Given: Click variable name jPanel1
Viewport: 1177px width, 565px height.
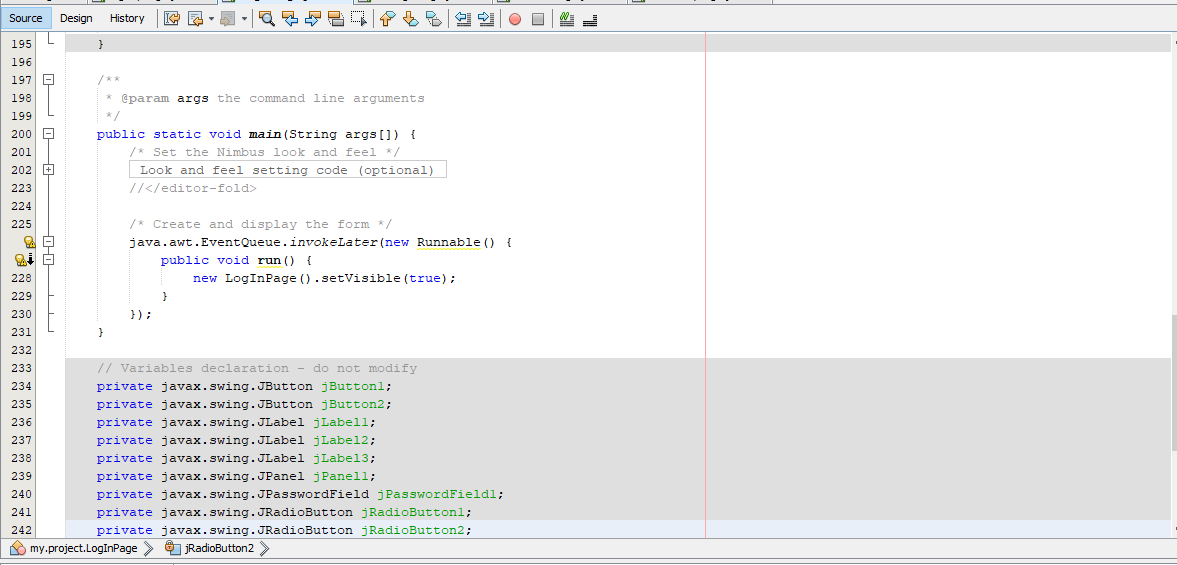Looking at the screenshot, I should point(342,476).
